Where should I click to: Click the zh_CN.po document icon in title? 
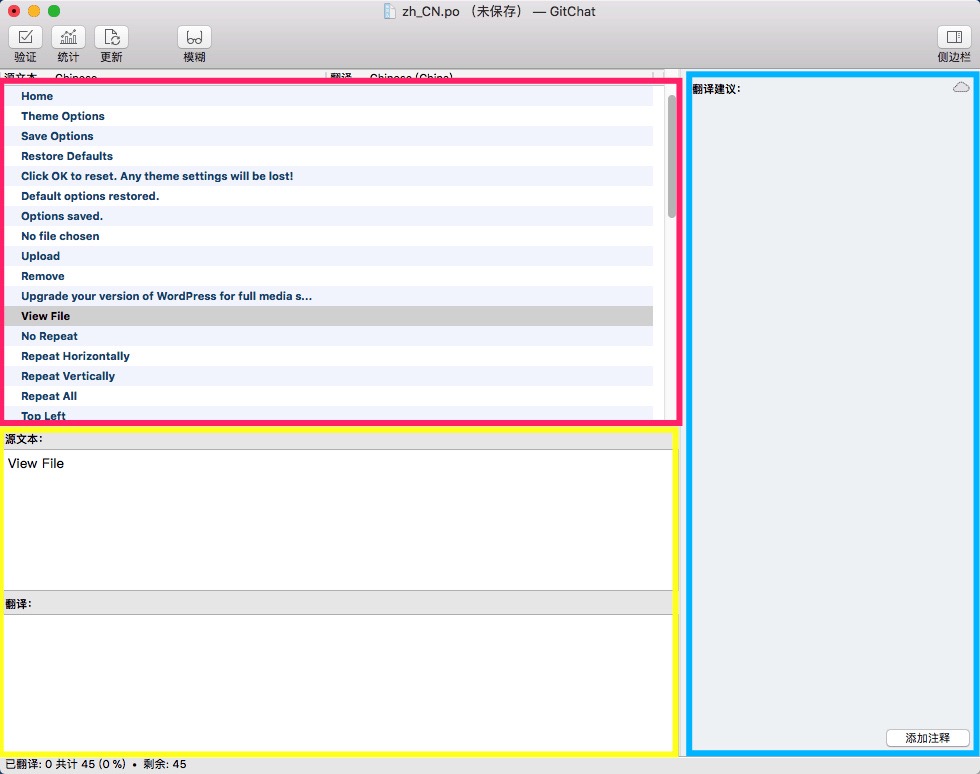tap(389, 11)
